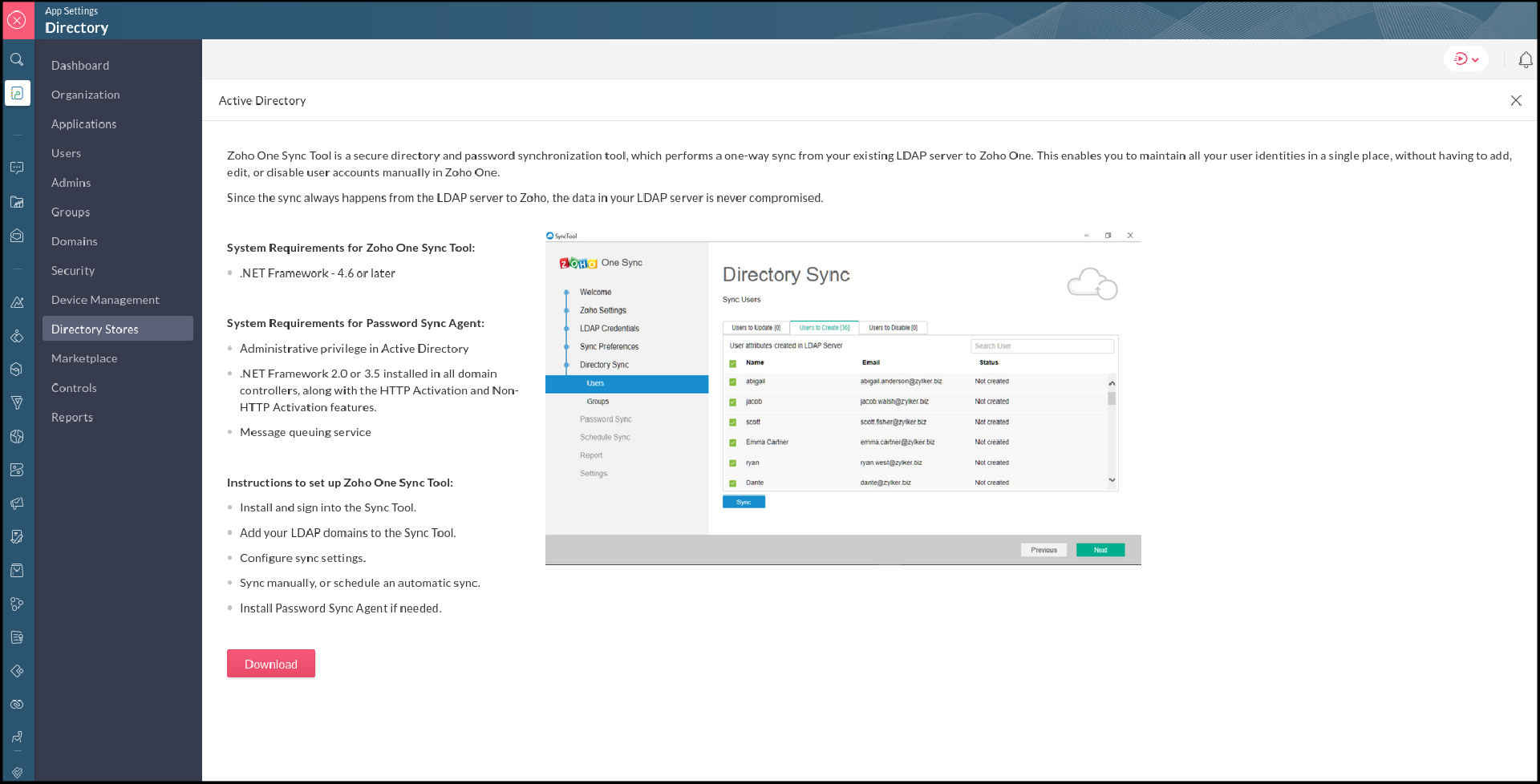
Task: Select Device Management in the sidebar
Action: (105, 300)
